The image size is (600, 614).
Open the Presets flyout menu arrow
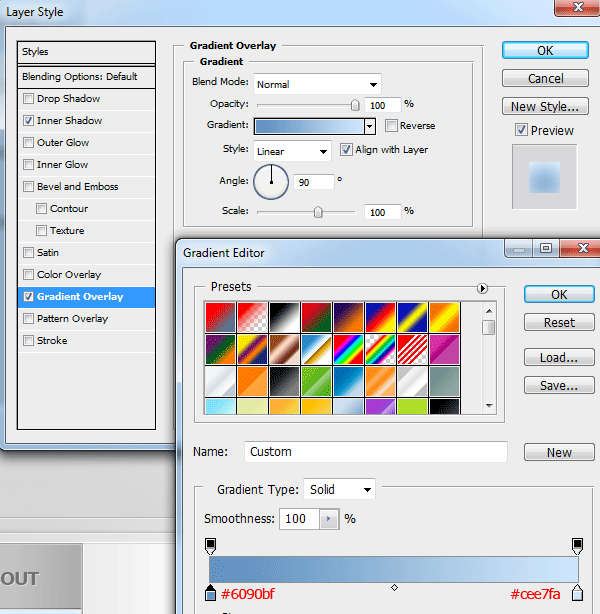click(x=482, y=289)
